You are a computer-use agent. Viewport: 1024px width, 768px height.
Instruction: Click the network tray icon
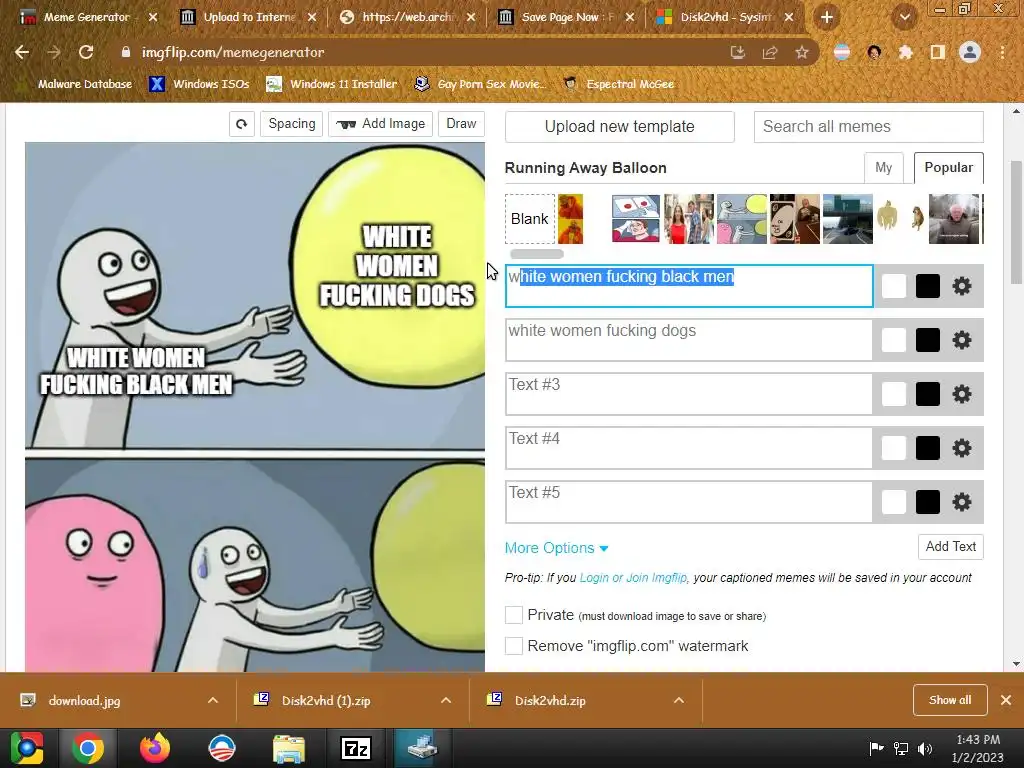901,748
